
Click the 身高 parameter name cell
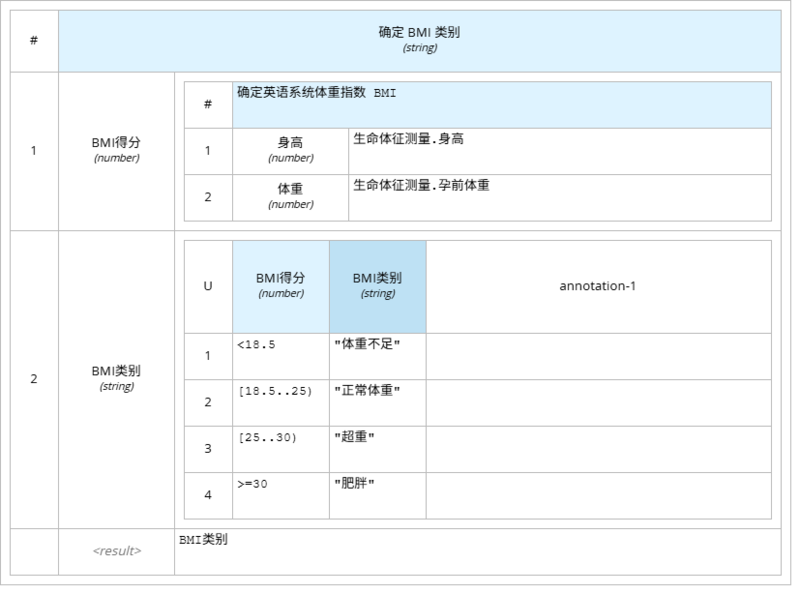(x=290, y=150)
